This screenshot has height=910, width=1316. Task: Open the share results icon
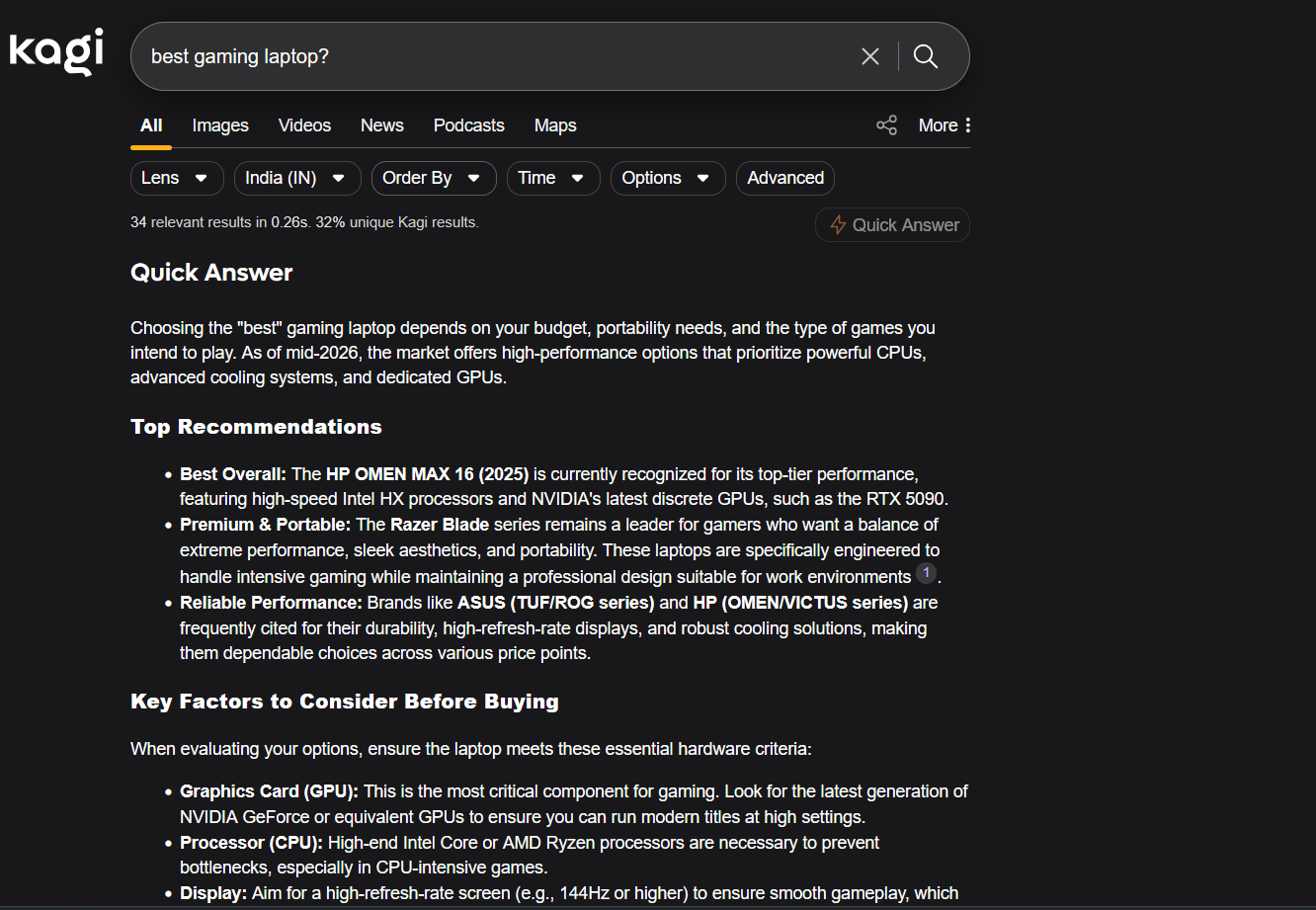point(886,125)
